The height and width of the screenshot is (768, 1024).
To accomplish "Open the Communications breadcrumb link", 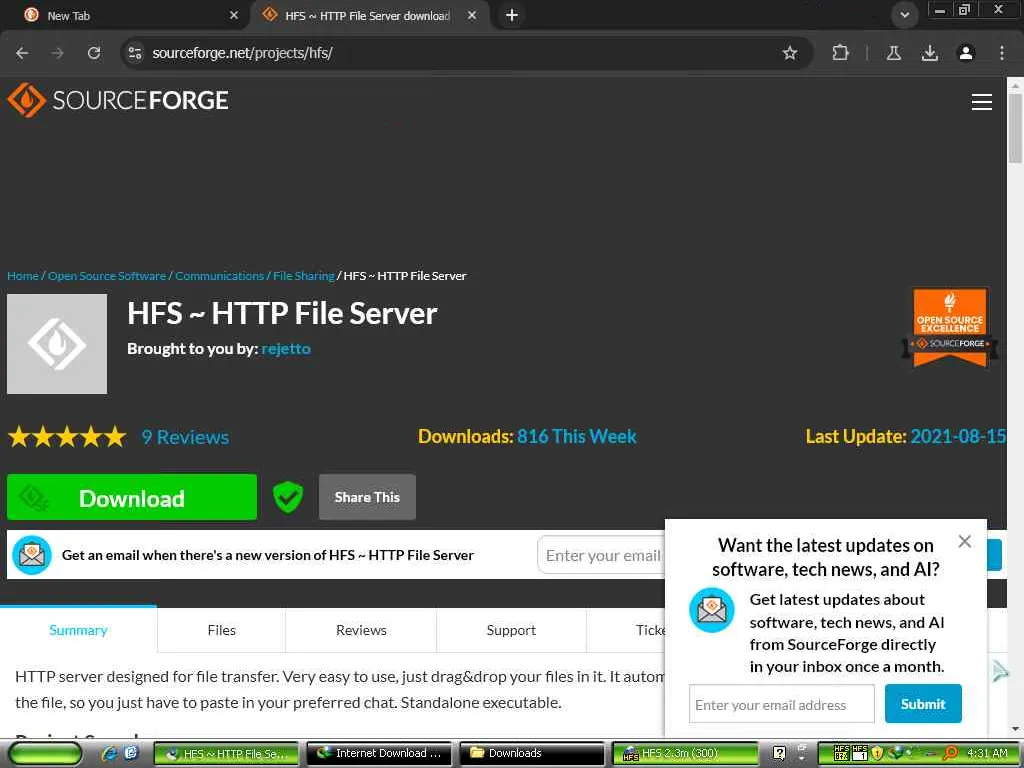I will pos(219,276).
